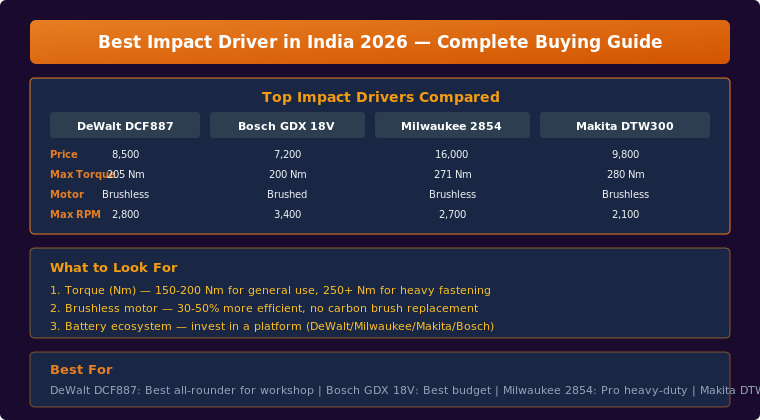Click the Brushless motor value under Makita
The height and width of the screenshot is (420, 760).
pyautogui.click(x=625, y=195)
